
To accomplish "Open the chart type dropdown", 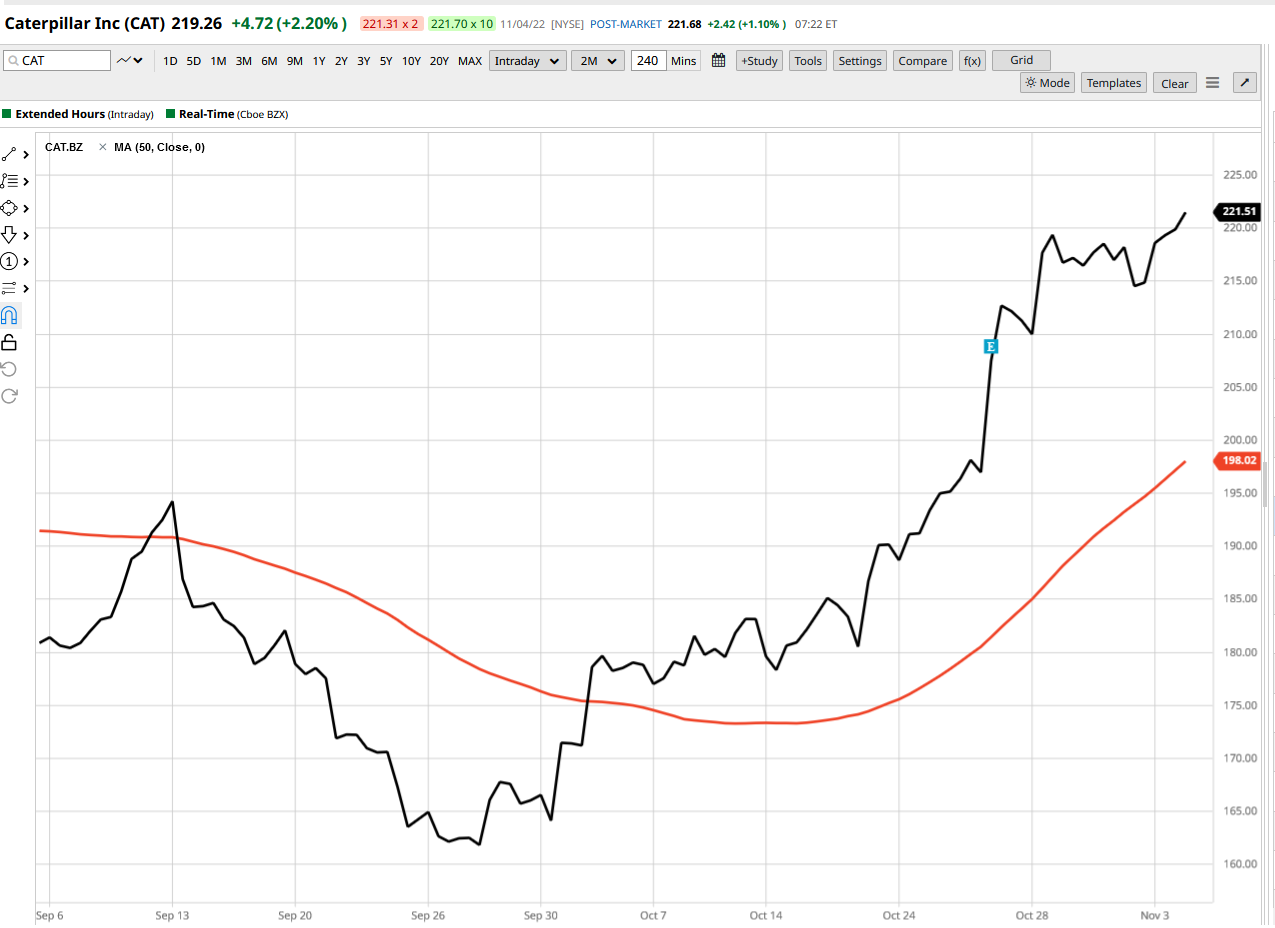I will pyautogui.click(x=130, y=61).
